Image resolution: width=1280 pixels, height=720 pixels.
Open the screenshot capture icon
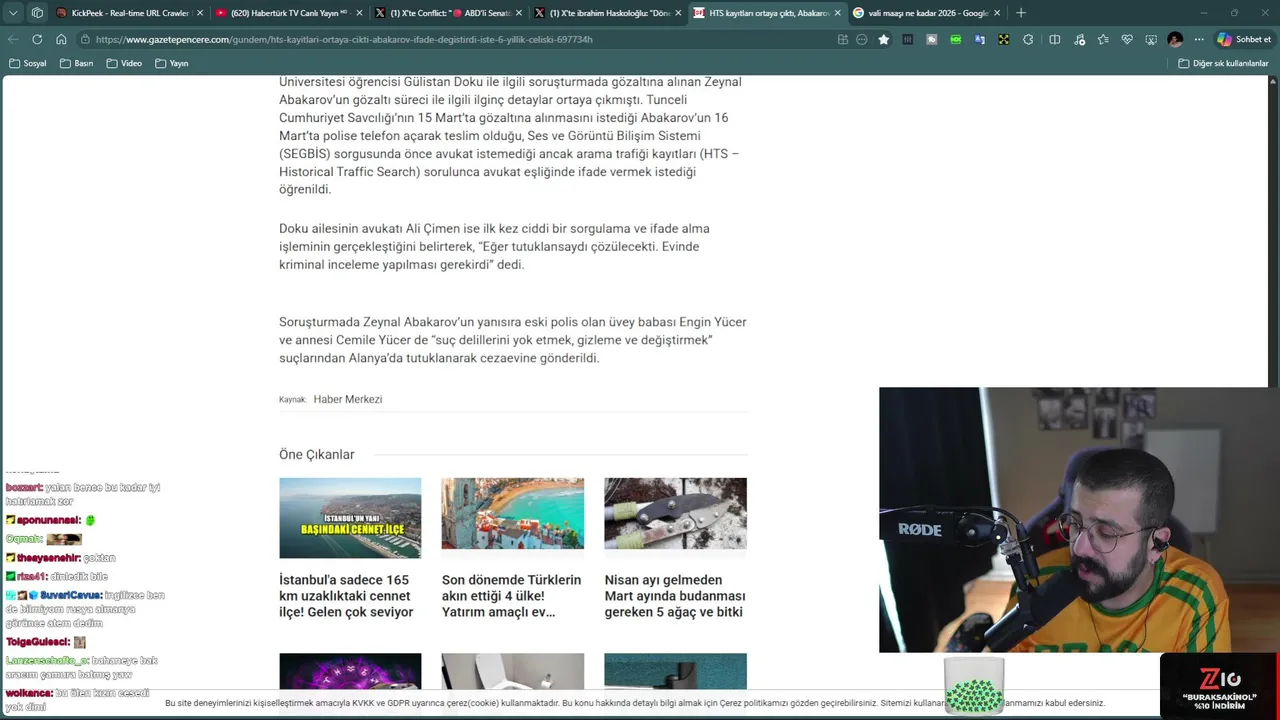pos(1151,39)
